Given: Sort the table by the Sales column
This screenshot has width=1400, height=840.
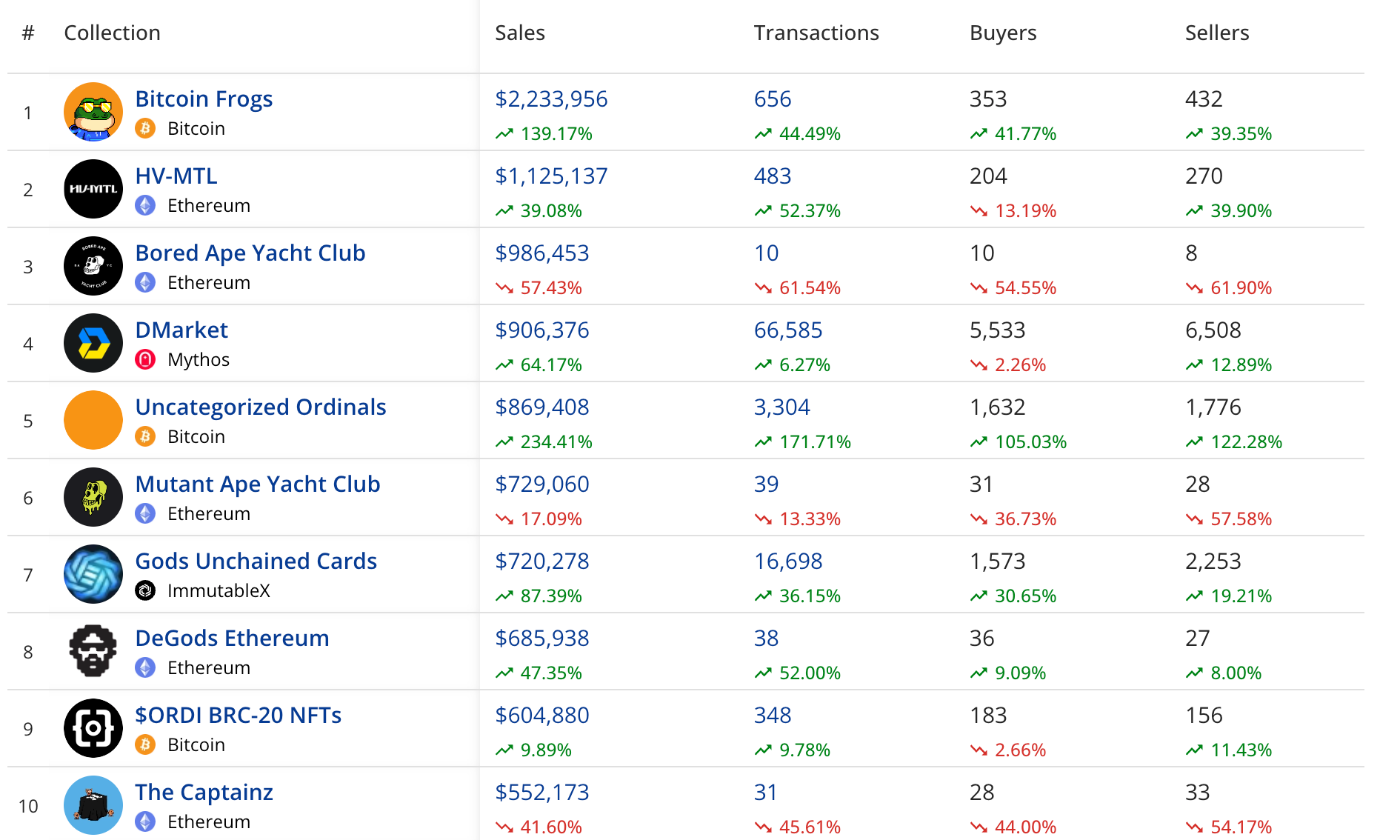Looking at the screenshot, I should pos(520,33).
